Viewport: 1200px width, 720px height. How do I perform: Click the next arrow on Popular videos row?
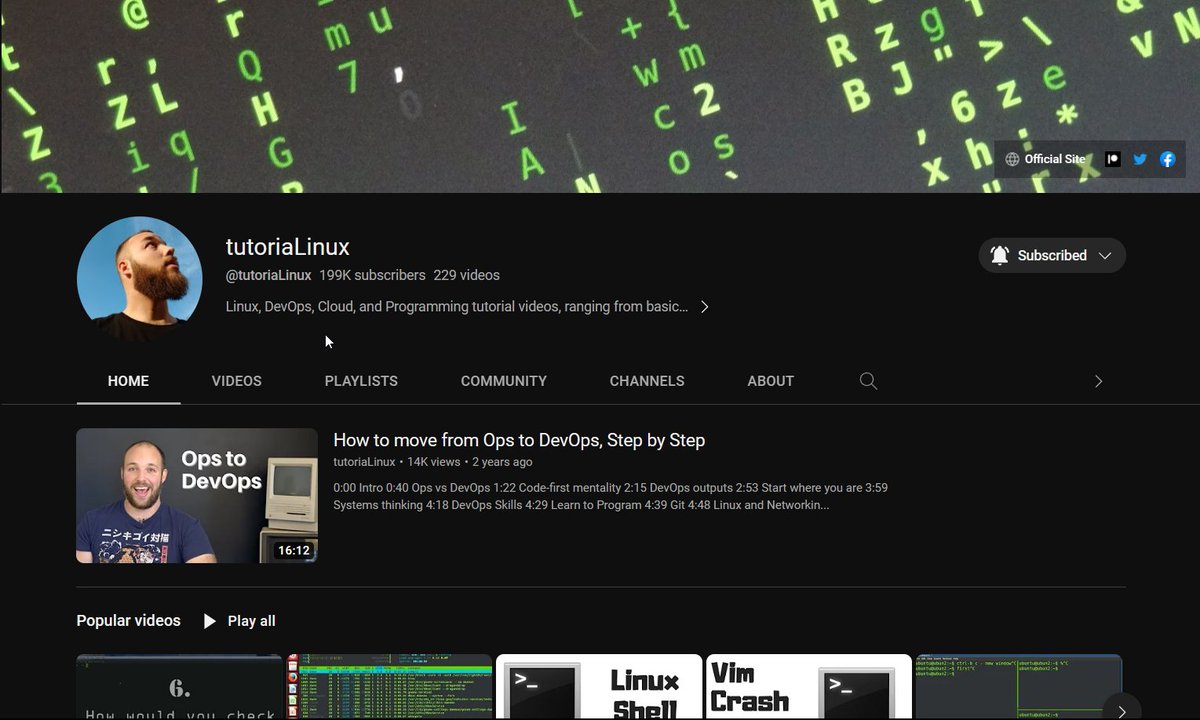pos(1121,710)
